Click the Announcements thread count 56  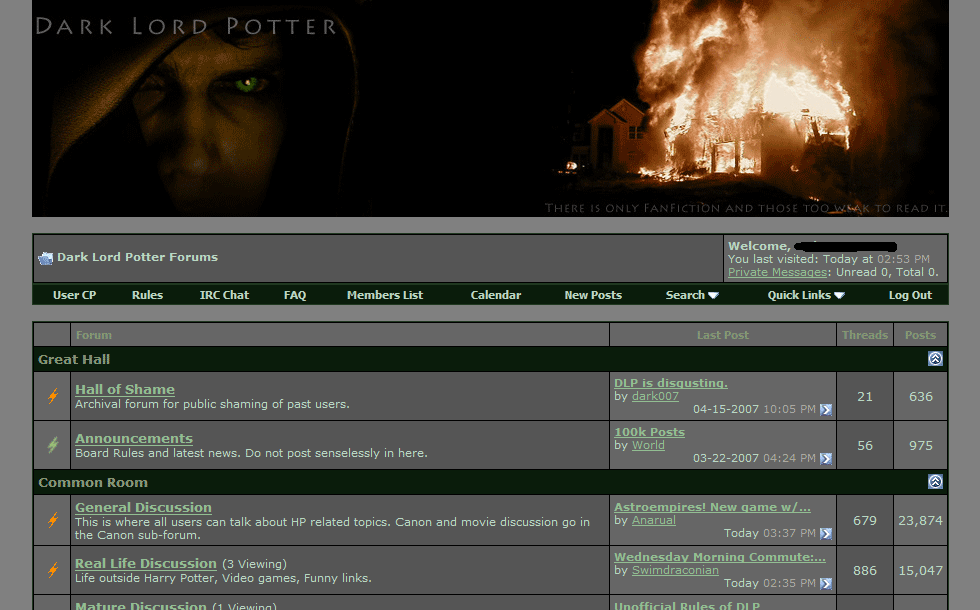point(865,446)
